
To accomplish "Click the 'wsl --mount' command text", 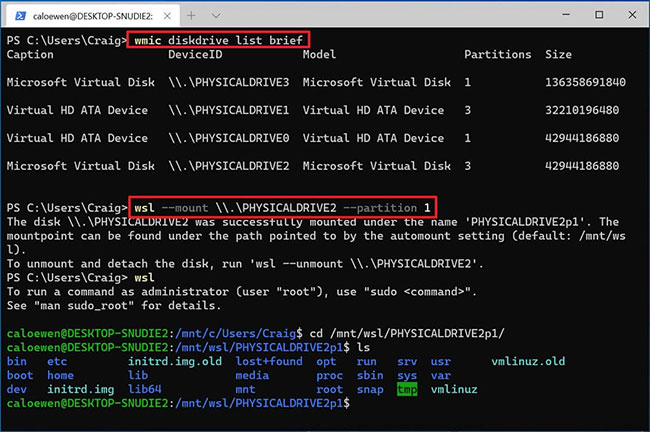I will (x=171, y=207).
